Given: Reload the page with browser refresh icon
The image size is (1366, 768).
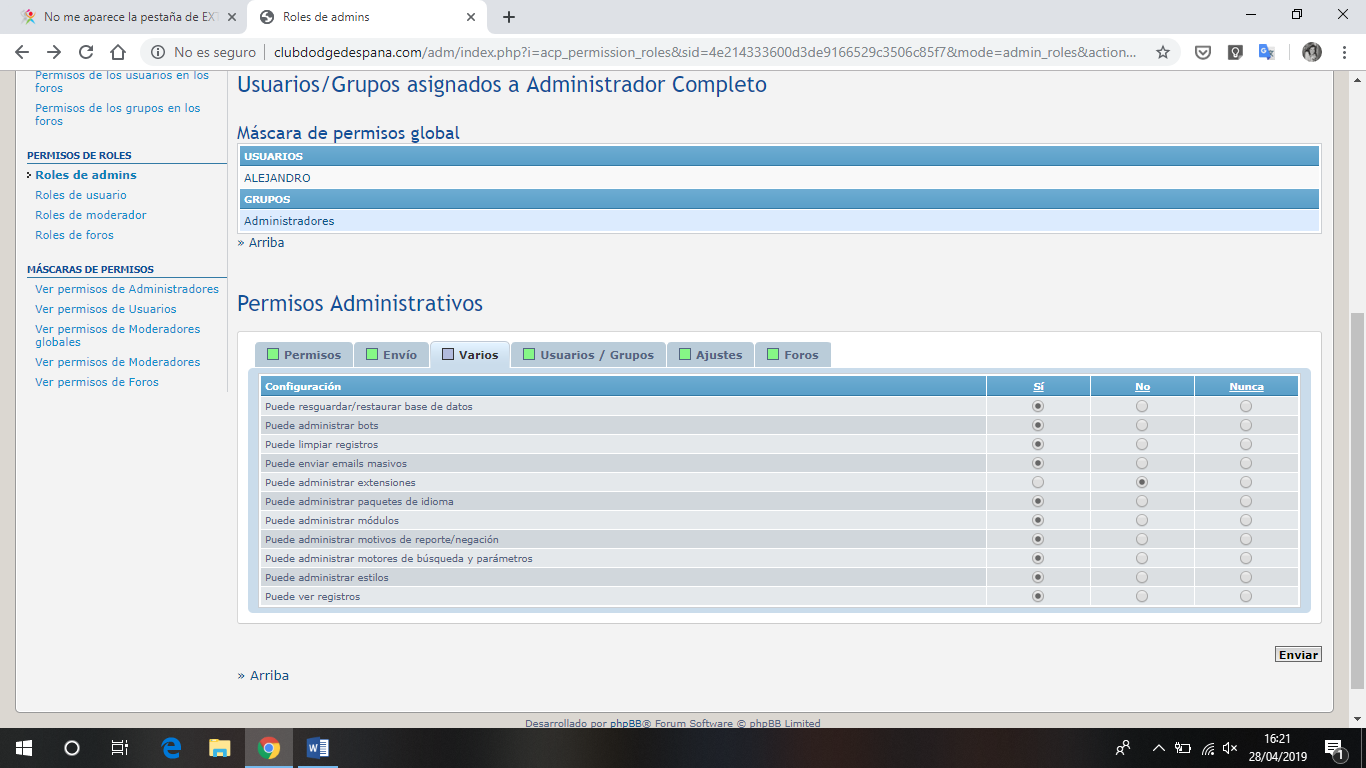Looking at the screenshot, I should (x=86, y=52).
